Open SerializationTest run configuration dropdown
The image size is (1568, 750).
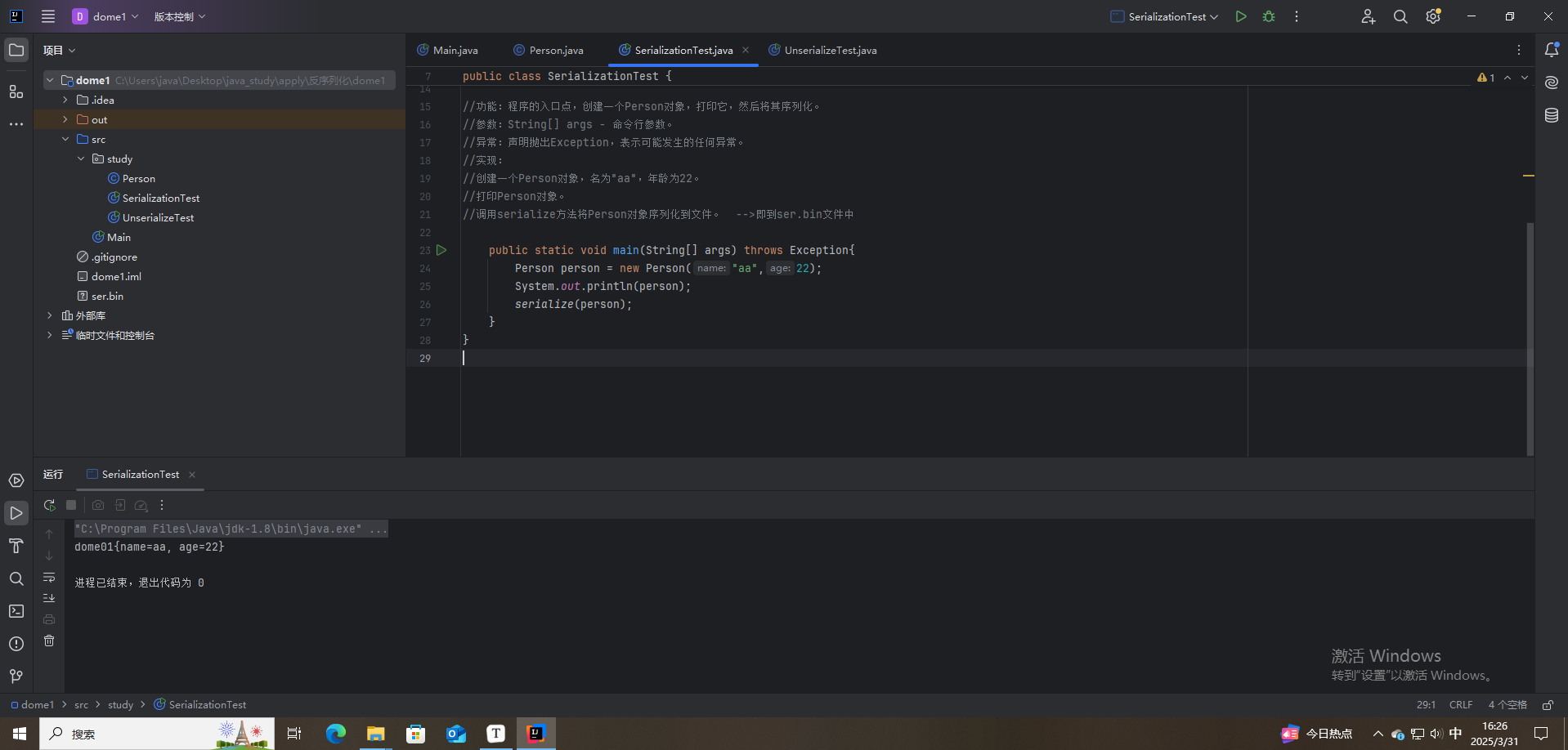click(x=1165, y=16)
